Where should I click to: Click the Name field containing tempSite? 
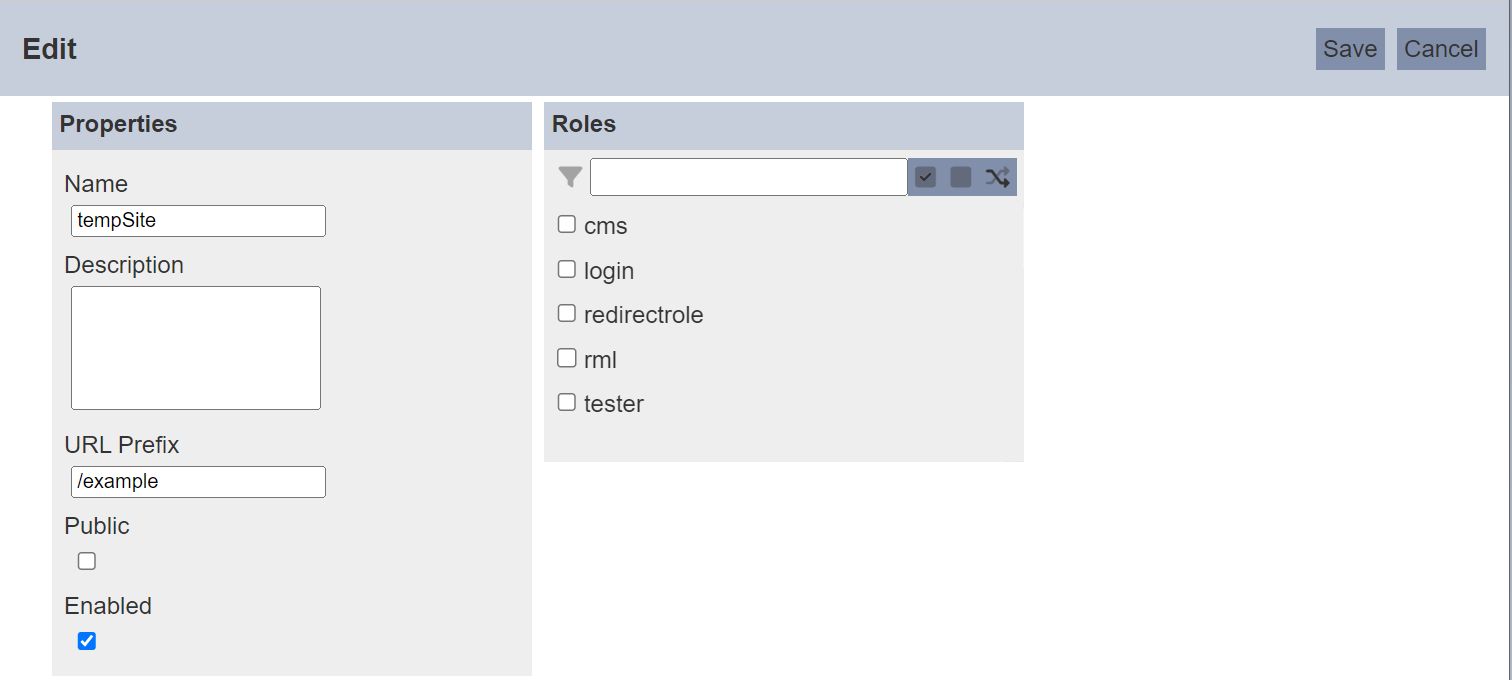198,221
